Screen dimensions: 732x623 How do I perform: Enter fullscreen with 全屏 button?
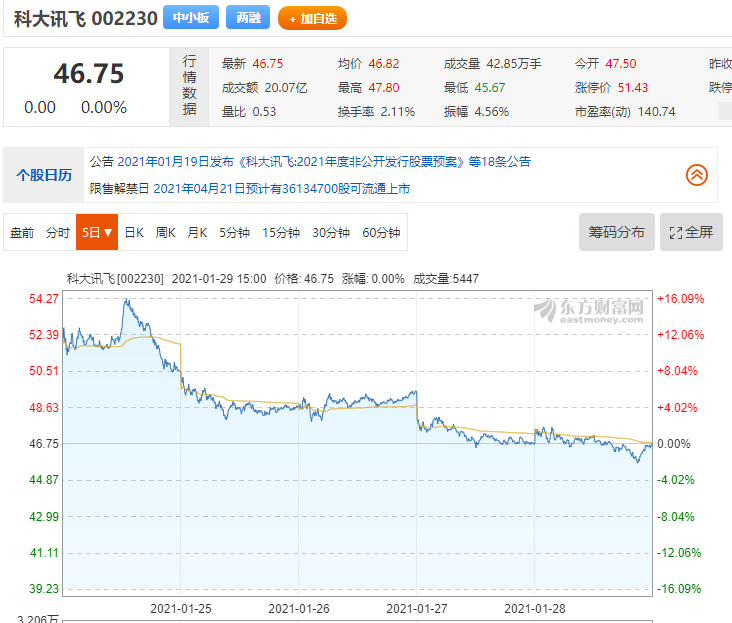point(691,232)
